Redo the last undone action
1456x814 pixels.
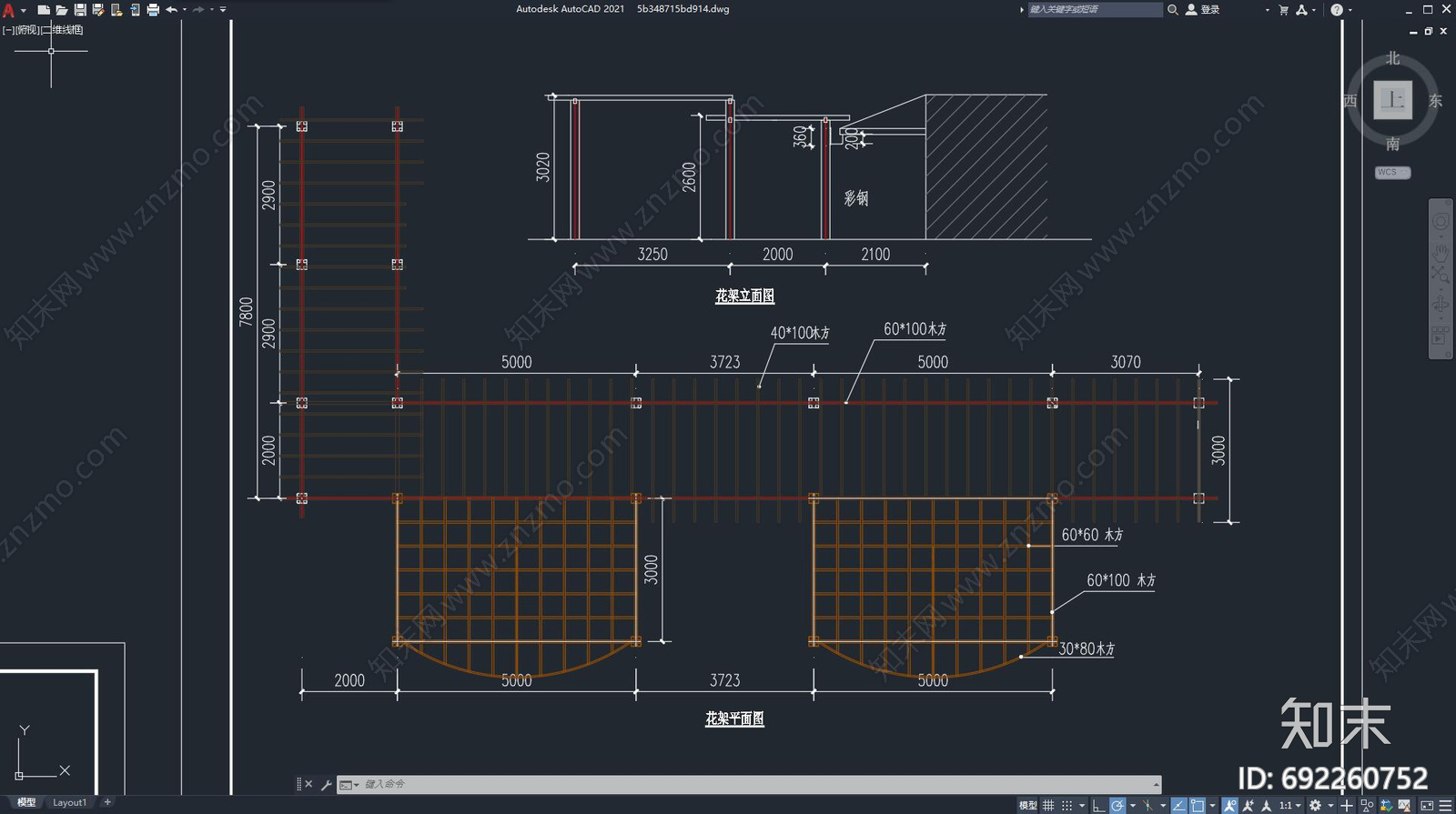(198, 10)
